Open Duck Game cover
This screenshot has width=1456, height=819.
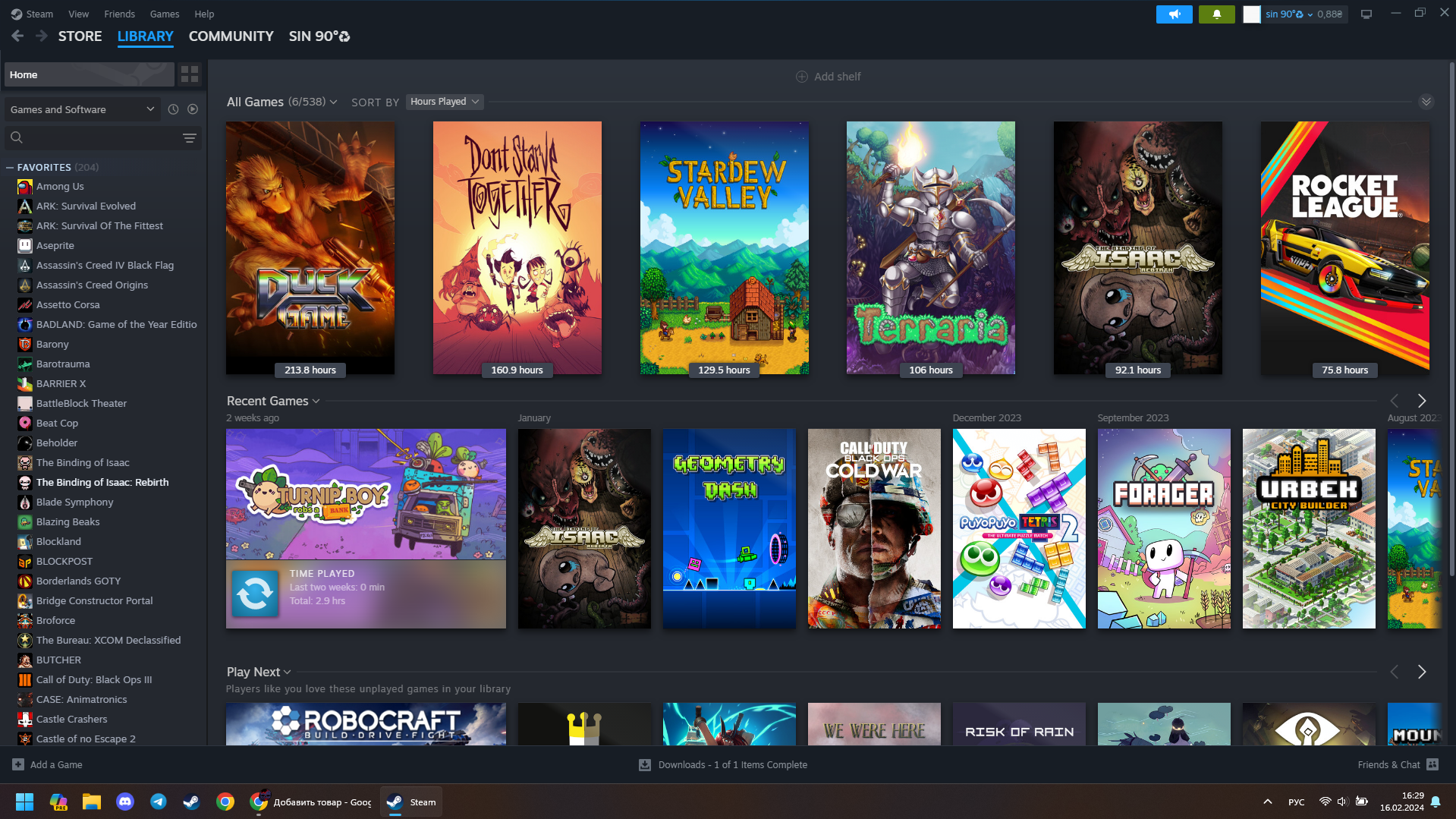click(310, 247)
